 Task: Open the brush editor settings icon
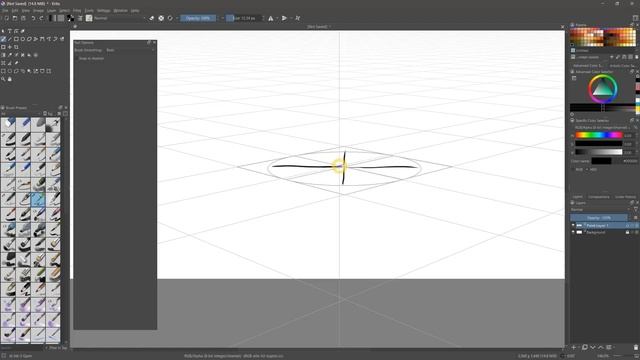point(80,18)
